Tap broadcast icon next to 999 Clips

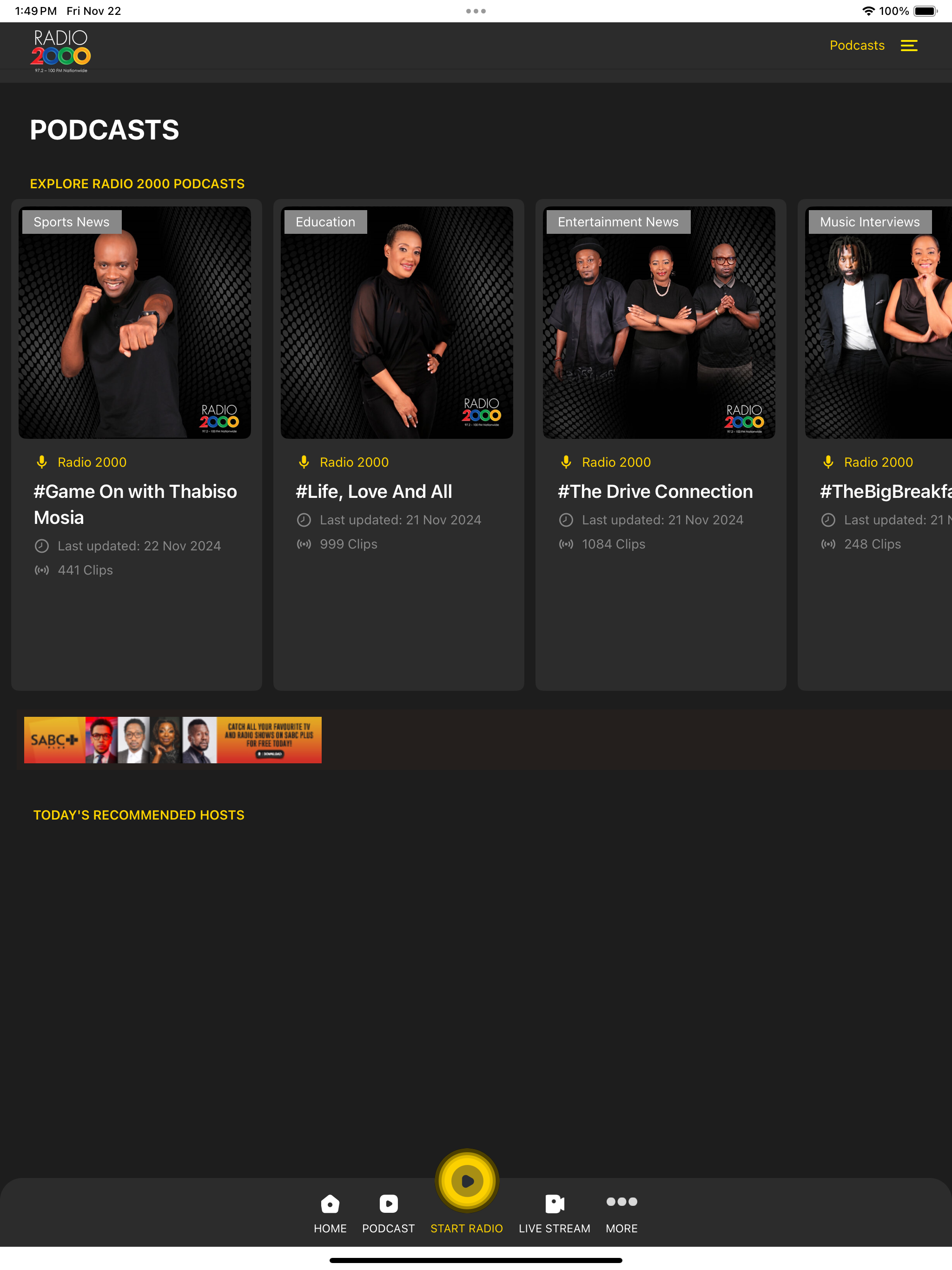pyautogui.click(x=304, y=544)
